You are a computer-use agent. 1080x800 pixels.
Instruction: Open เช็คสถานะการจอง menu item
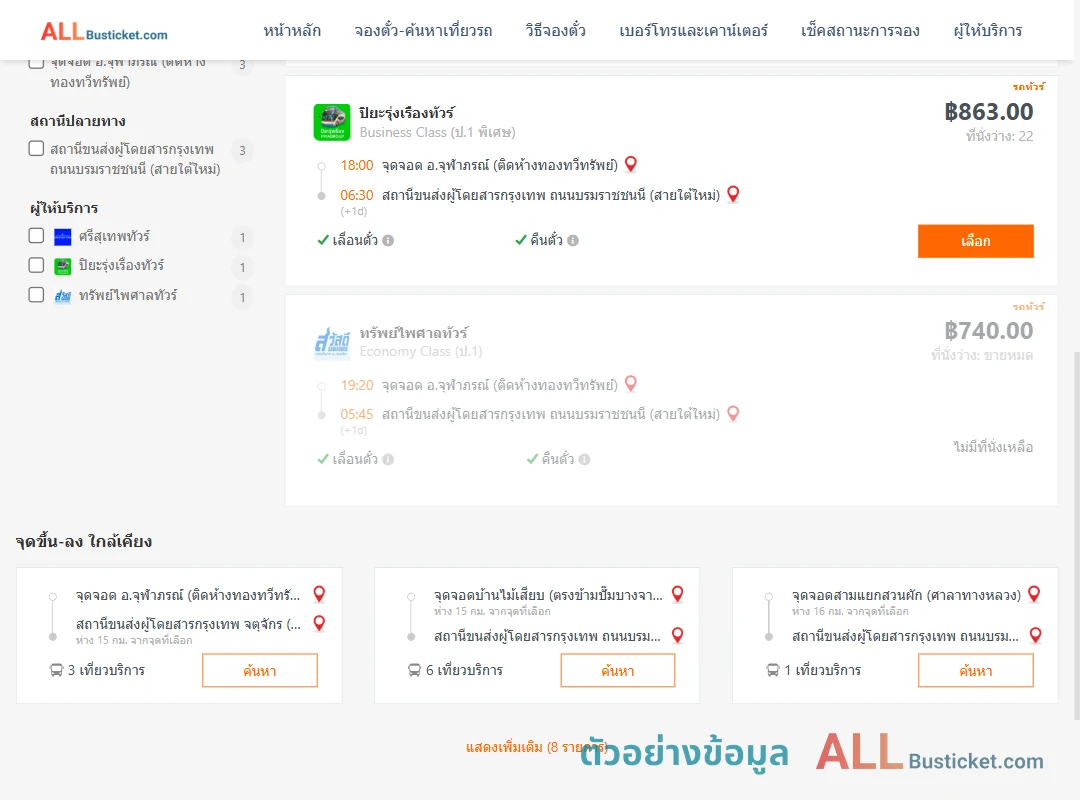(860, 31)
